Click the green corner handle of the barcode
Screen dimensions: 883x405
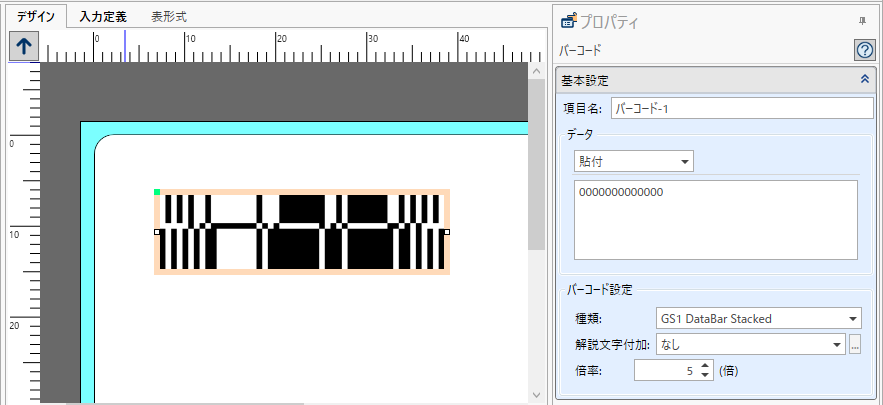(157, 192)
